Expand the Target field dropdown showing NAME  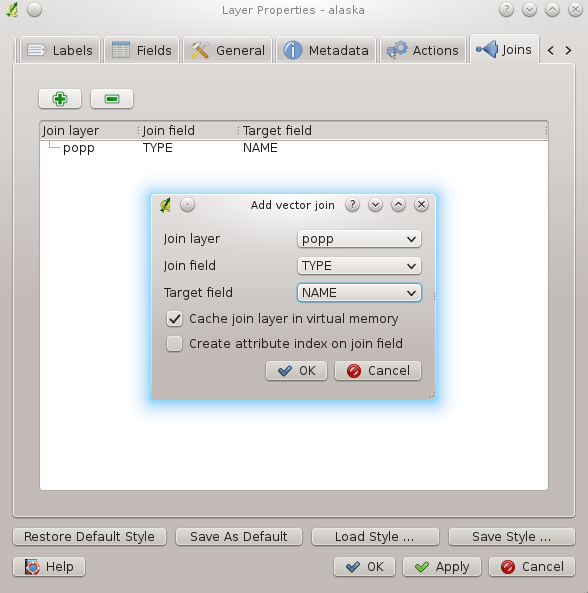[x=359, y=293]
